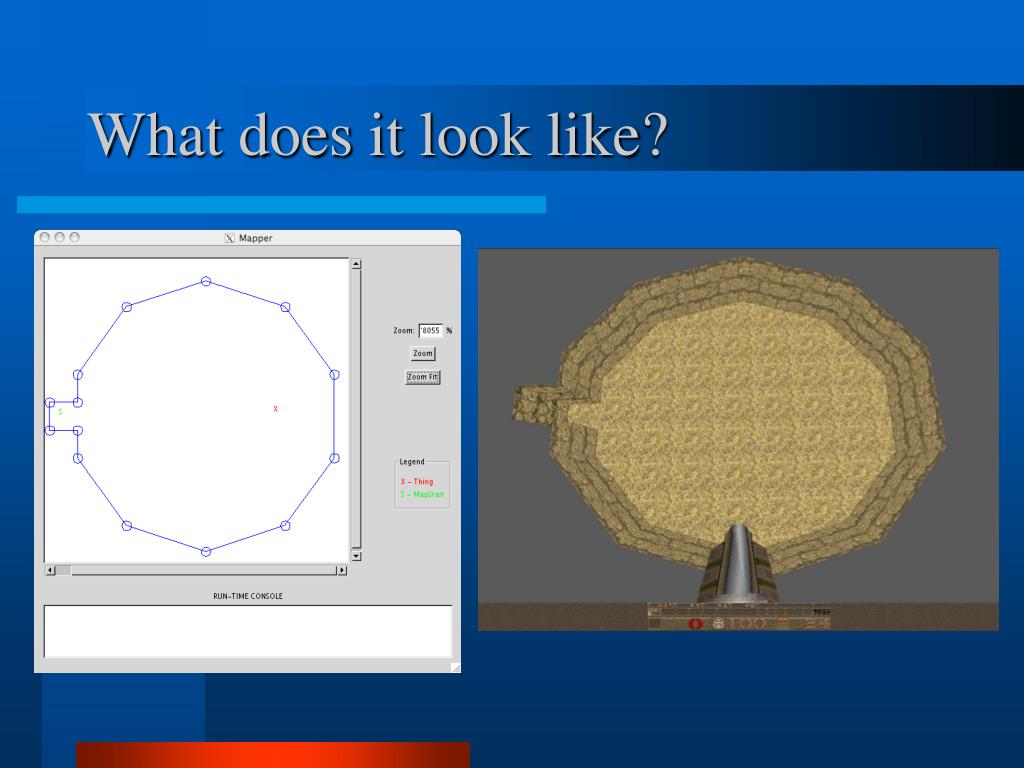This screenshot has height=768, width=1024.
Task: Click the Quake game screenshot image
Action: 738,440
